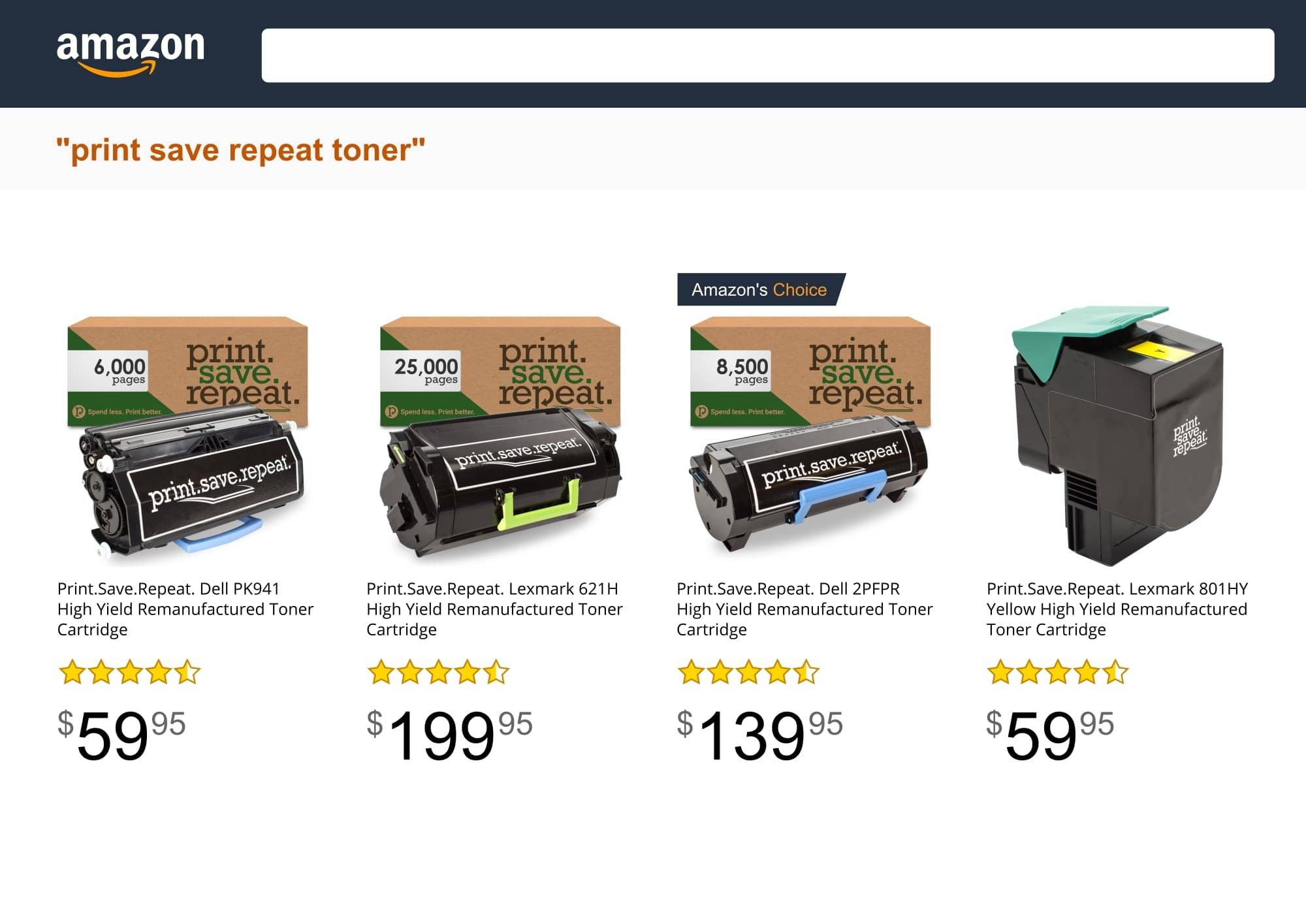This screenshot has width=1306, height=924.
Task: Click the "print save repeat toner" search heading
Action: pos(240,150)
